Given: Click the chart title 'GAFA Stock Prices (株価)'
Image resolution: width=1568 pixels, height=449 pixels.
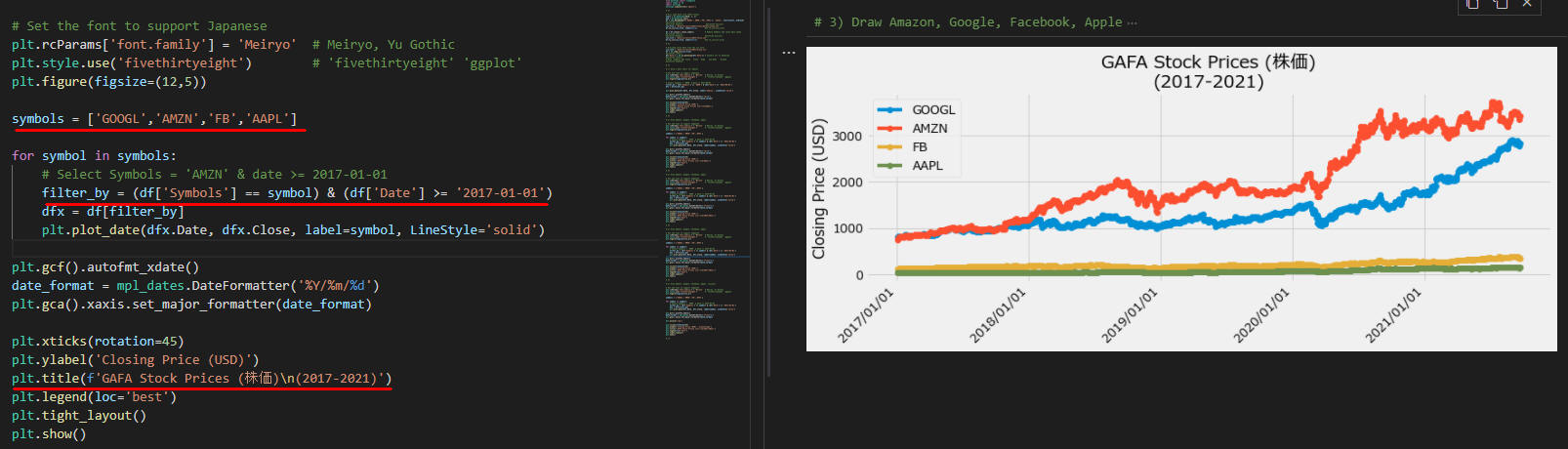Looking at the screenshot, I should 1208,61.
